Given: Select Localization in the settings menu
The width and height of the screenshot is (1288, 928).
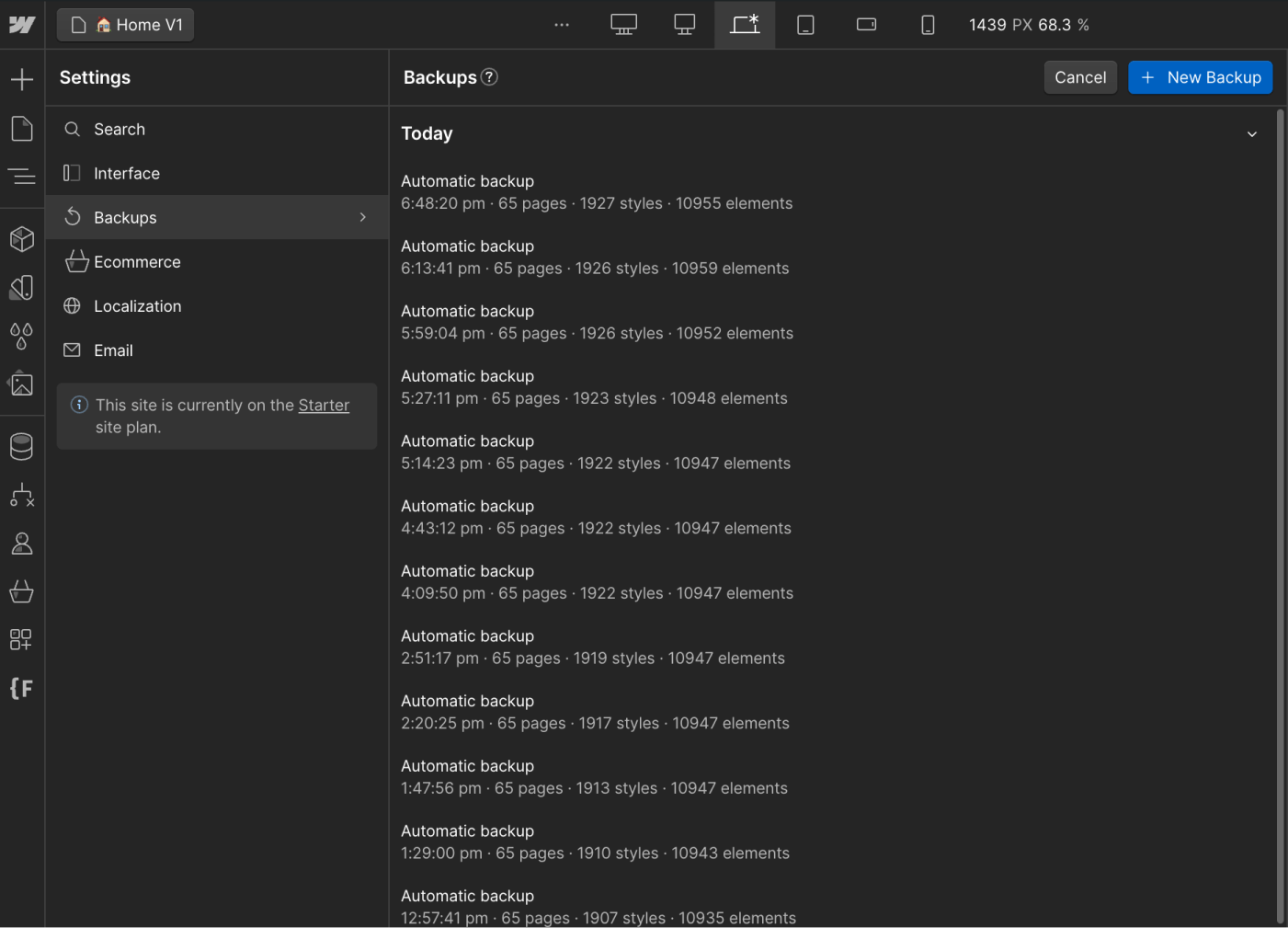Looking at the screenshot, I should [137, 305].
